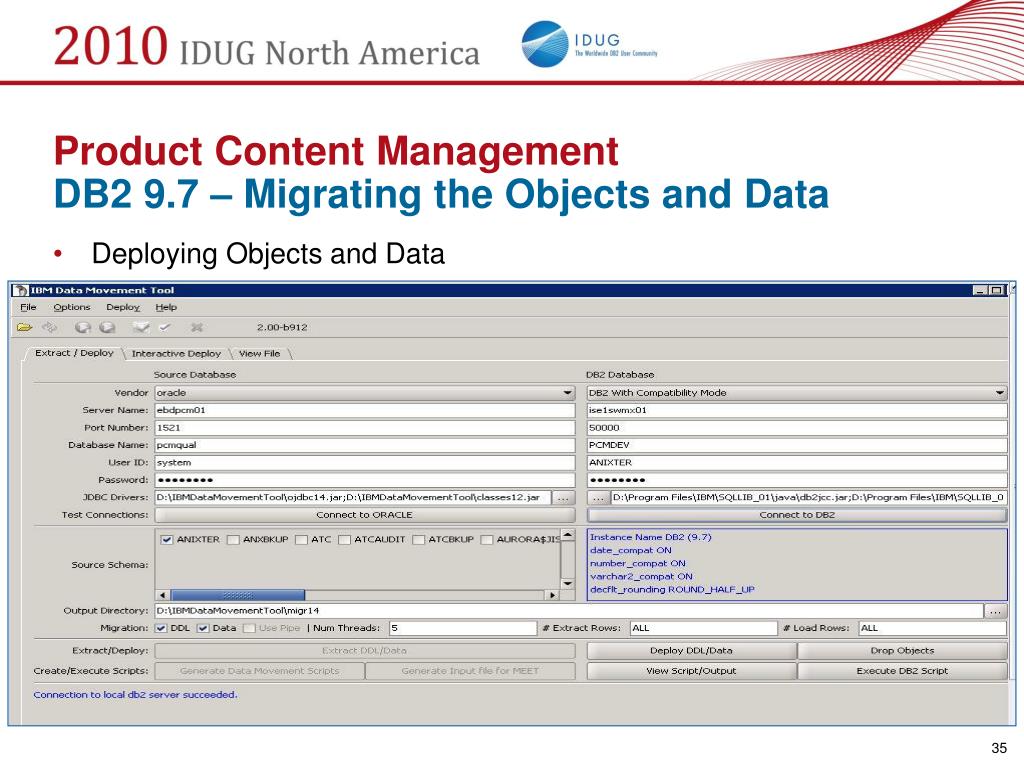Click the source Port Number field 1521

coord(364,428)
